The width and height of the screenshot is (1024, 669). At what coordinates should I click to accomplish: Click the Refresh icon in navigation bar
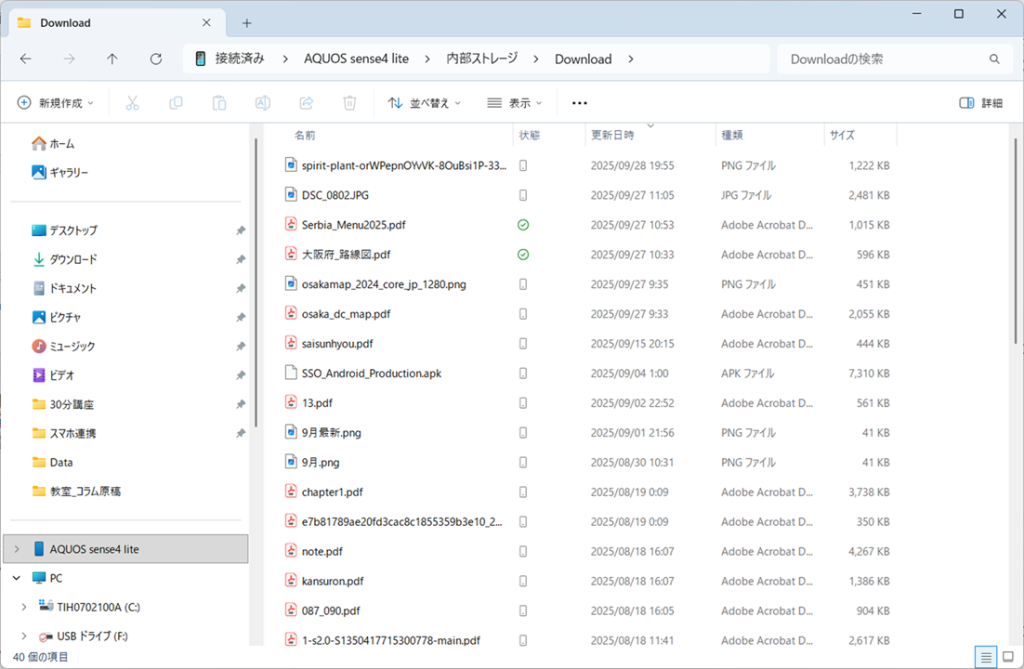click(x=156, y=59)
